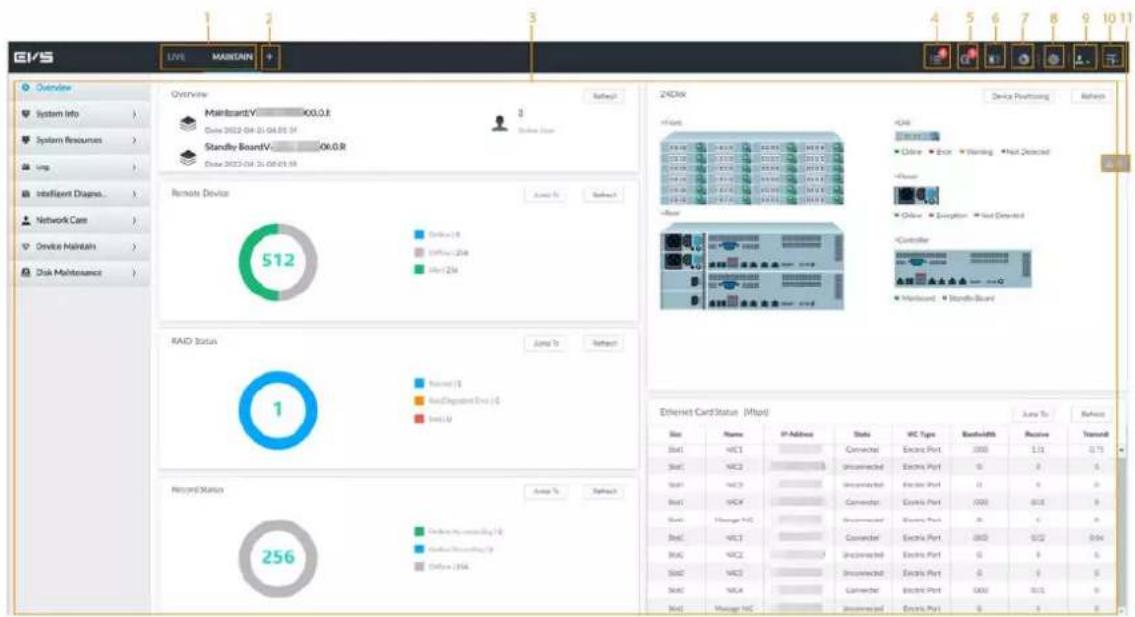Viewport: 1135px width, 617px height.
Task: Click the Ethernet table scrollbar
Action: click(x=1122, y=529)
